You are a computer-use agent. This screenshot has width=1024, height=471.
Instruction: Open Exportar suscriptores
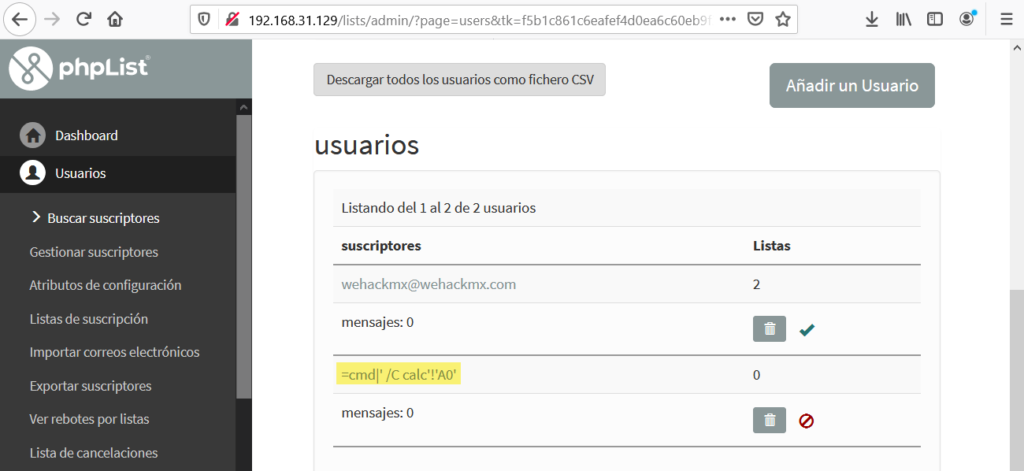pyautogui.click(x=90, y=386)
